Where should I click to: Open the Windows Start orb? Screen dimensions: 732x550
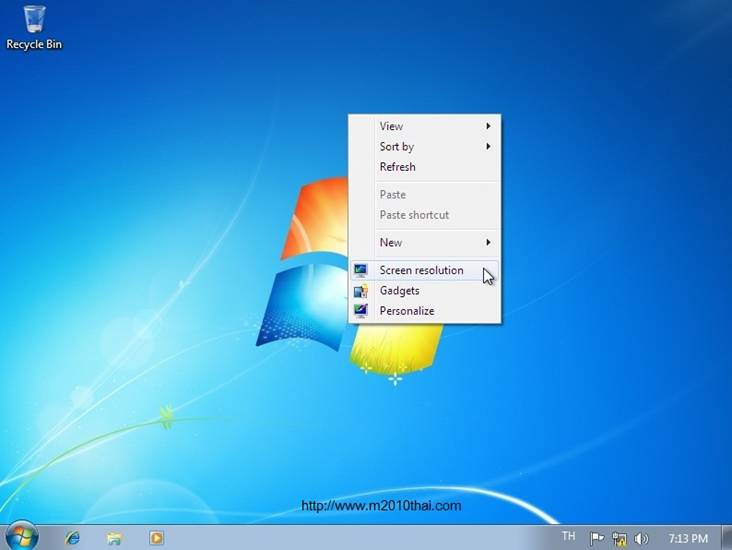pos(22,537)
